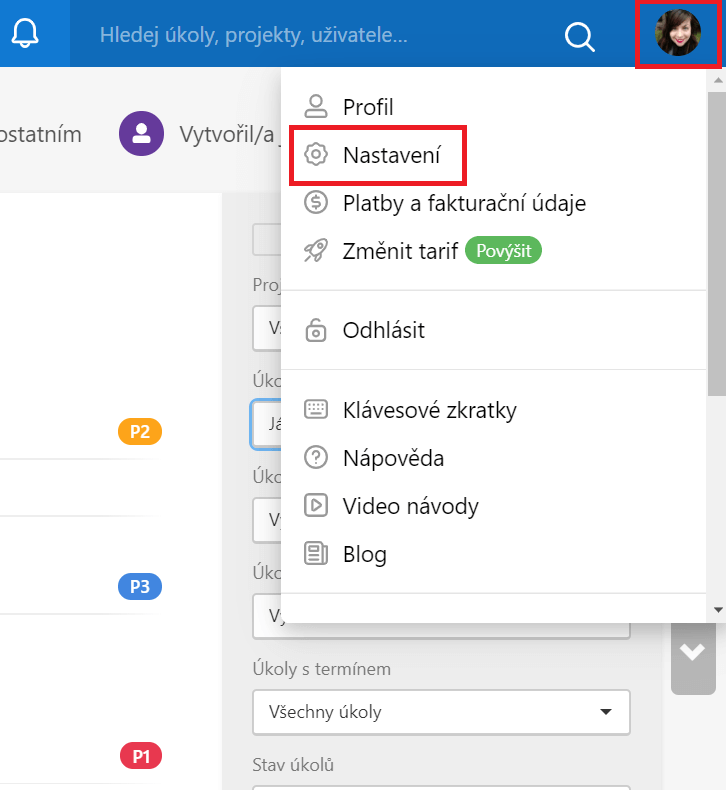726x790 pixels.
Task: Open Profil from the menu
Action: click(368, 107)
